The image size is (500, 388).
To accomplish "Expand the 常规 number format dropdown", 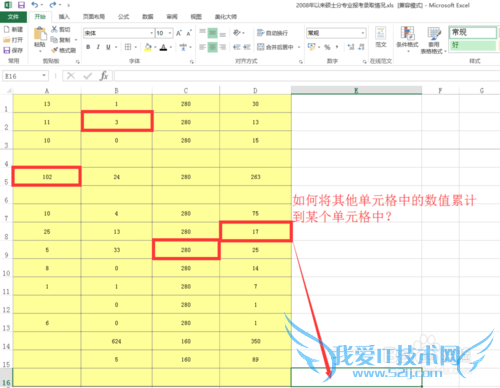I will tap(363, 33).
